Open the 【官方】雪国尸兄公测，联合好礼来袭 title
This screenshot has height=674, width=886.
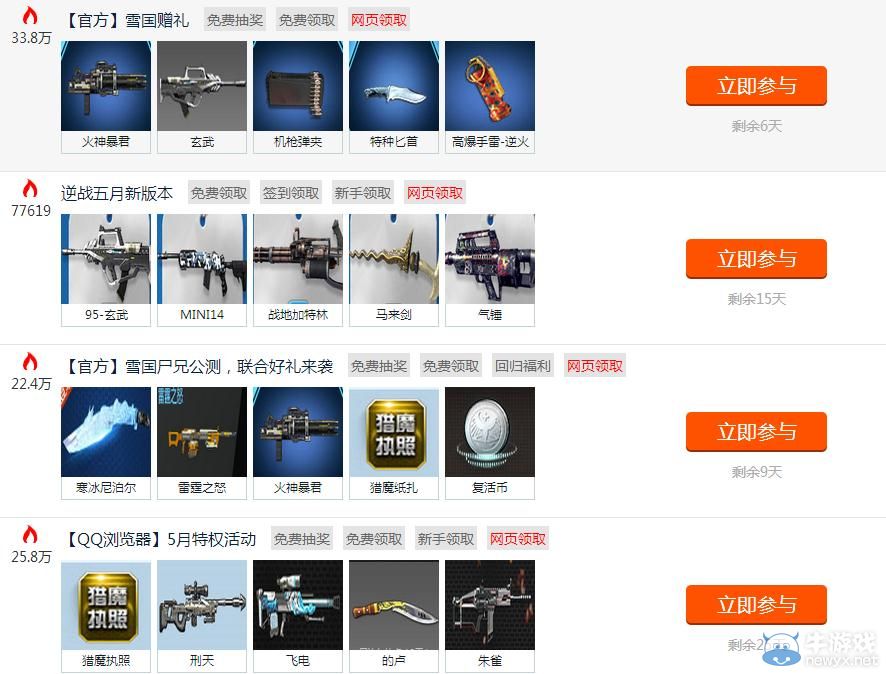coord(198,366)
